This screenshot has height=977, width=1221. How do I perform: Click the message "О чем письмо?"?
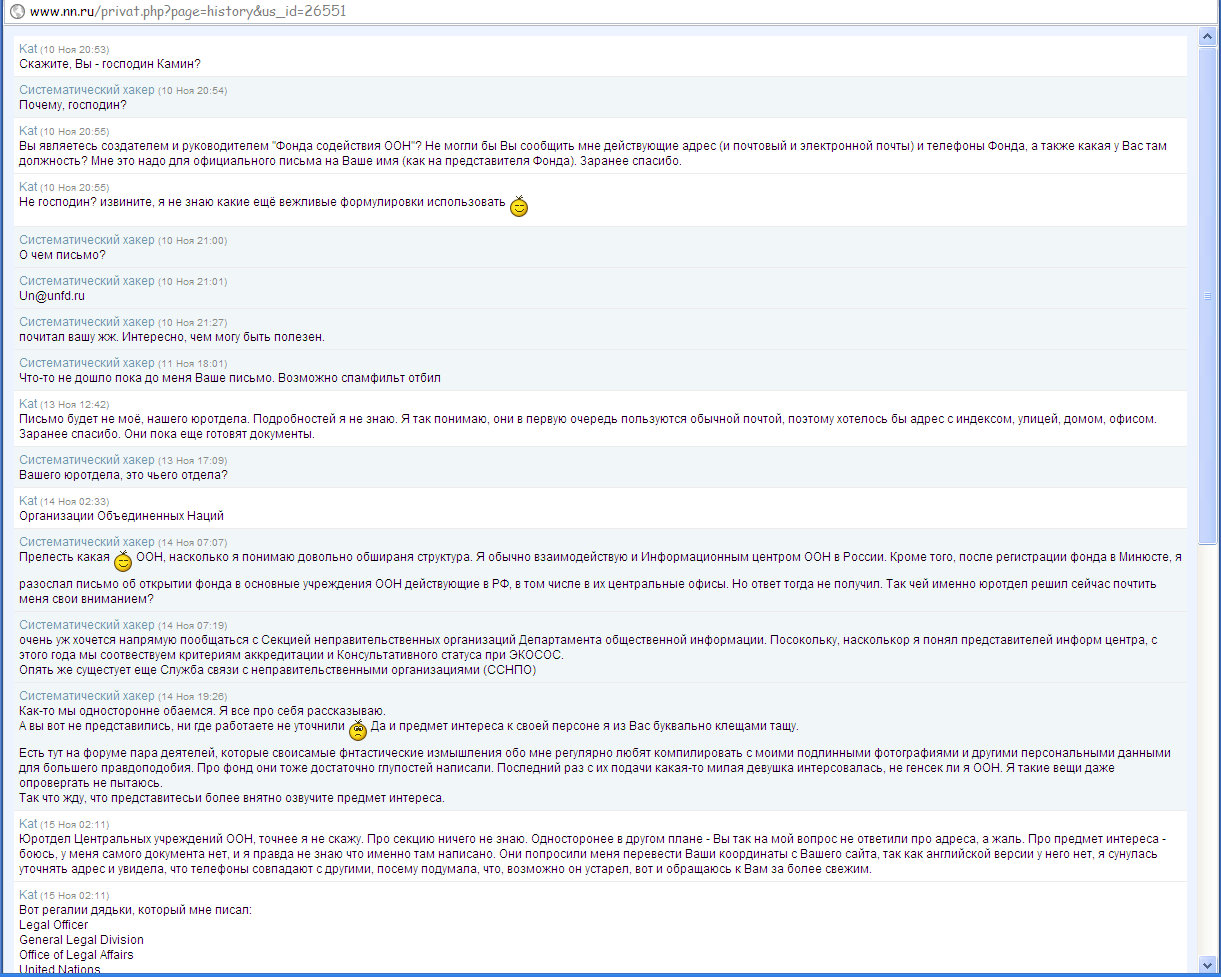coord(62,255)
